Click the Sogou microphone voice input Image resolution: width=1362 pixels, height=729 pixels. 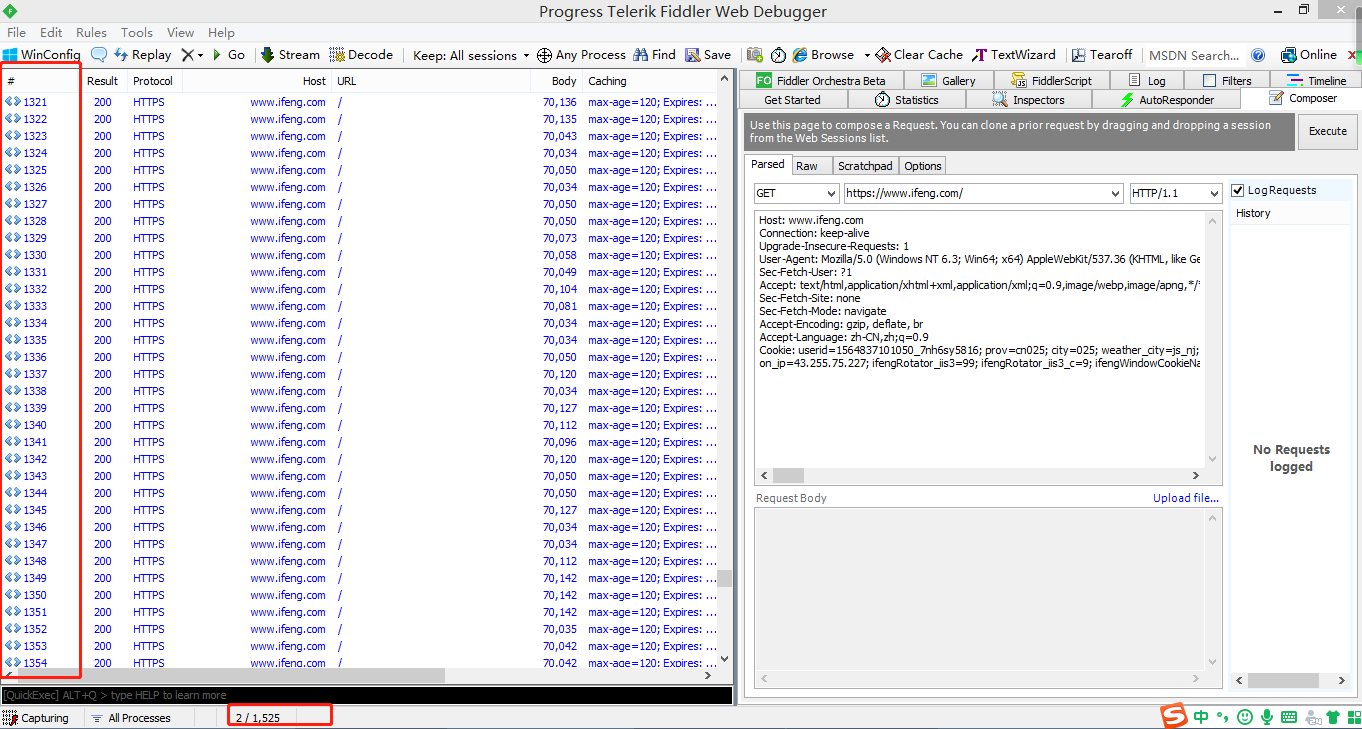(1267, 716)
